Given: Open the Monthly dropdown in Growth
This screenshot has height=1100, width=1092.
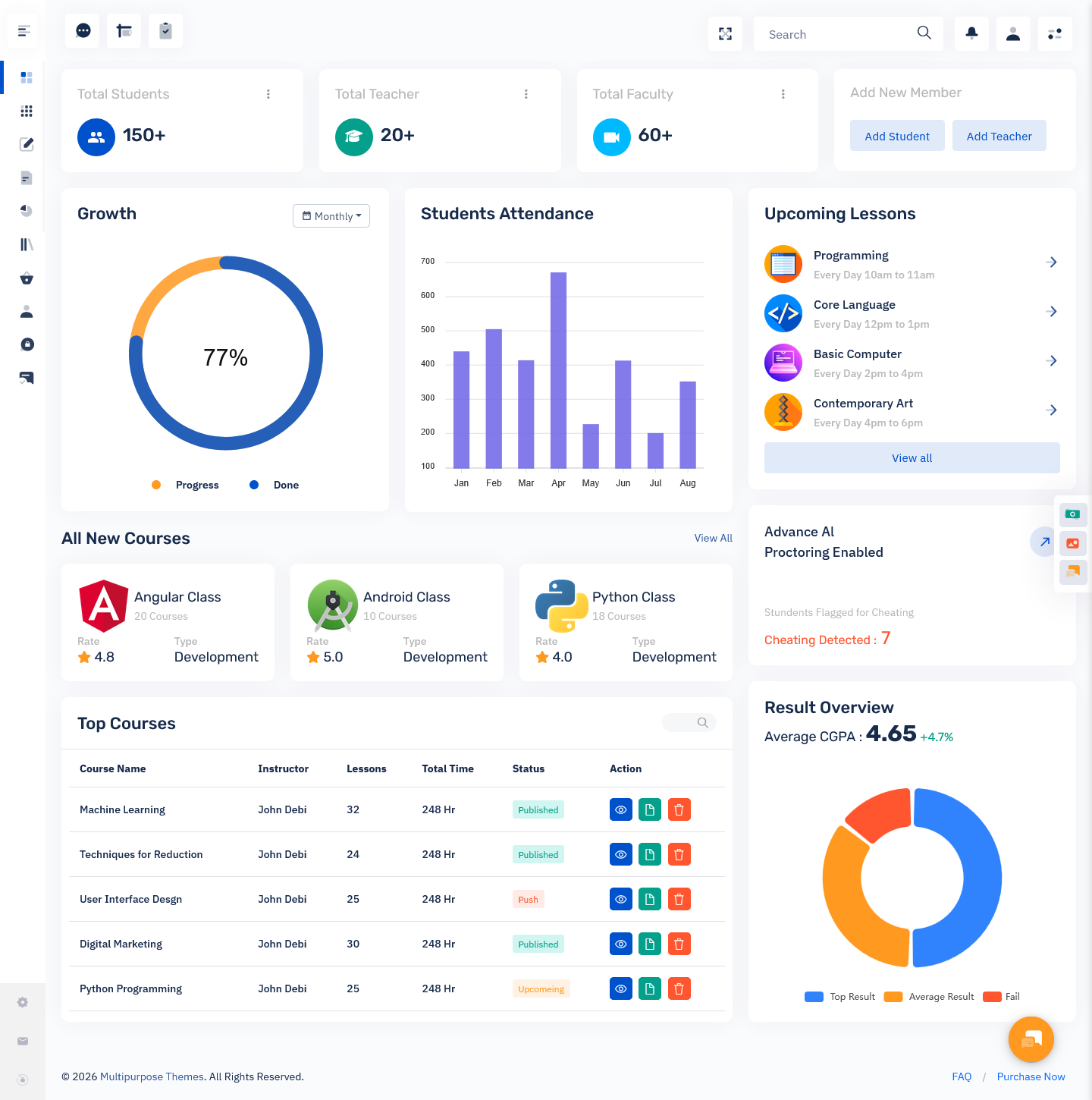Looking at the screenshot, I should point(331,216).
